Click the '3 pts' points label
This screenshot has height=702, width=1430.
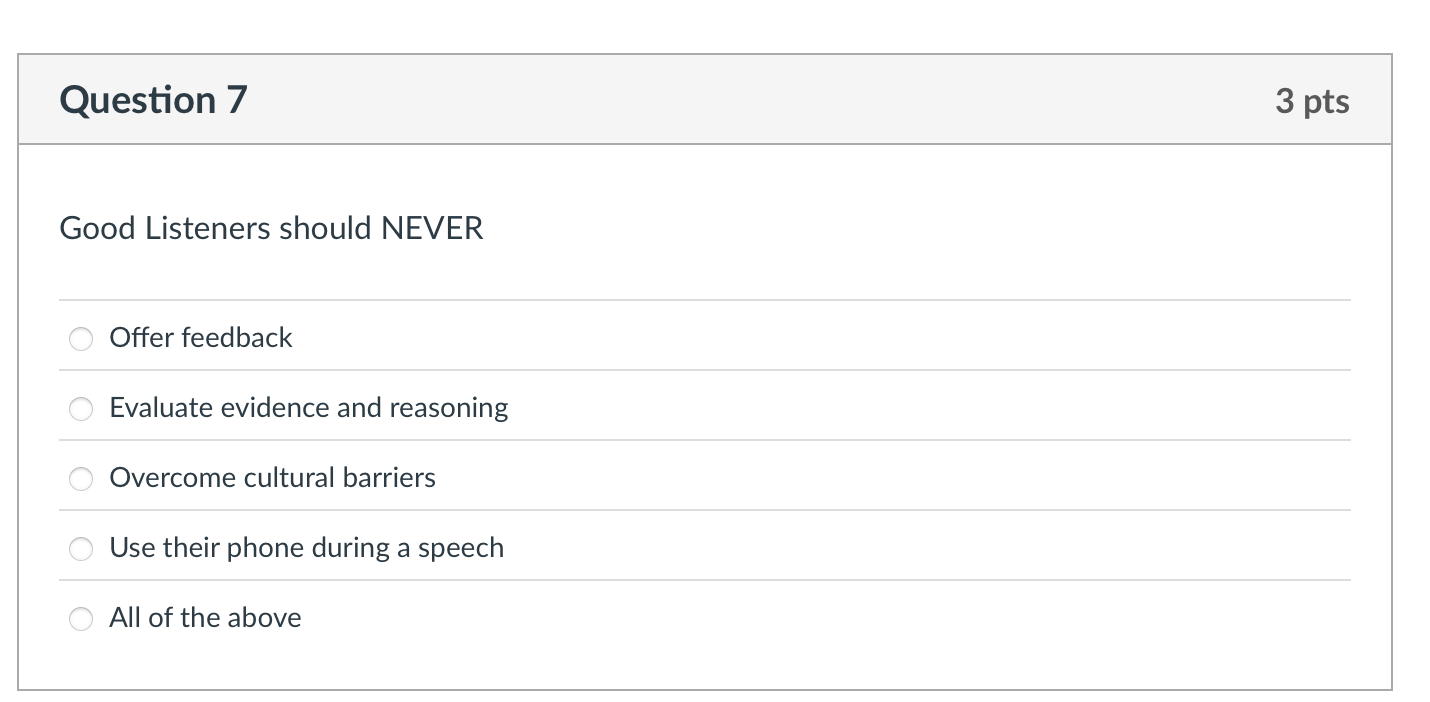(1313, 100)
